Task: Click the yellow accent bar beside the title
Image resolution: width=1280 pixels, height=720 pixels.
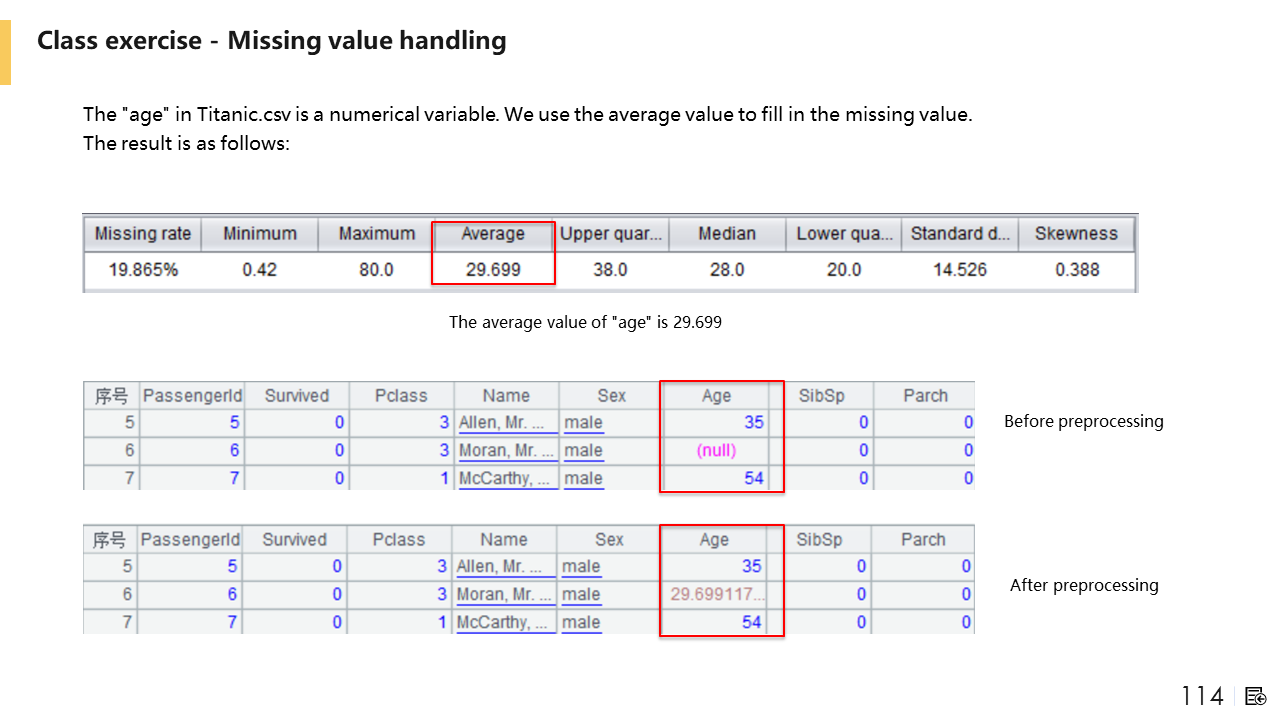Action: pyautogui.click(x=5, y=54)
